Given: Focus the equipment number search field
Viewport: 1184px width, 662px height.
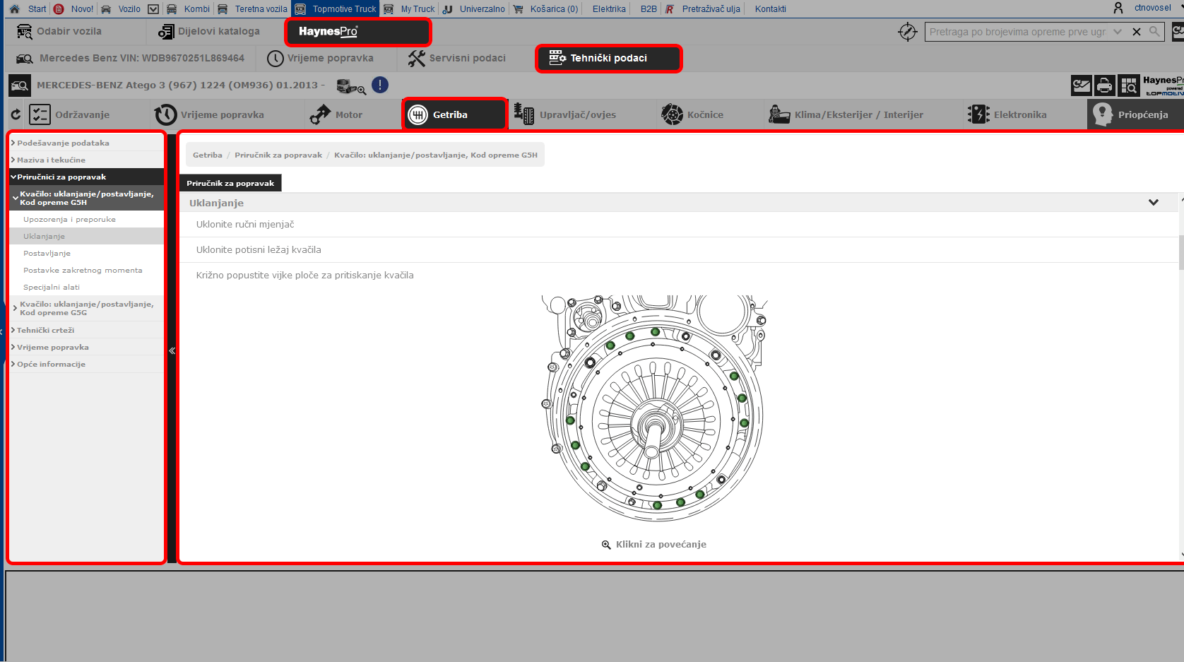Looking at the screenshot, I should tap(1016, 32).
